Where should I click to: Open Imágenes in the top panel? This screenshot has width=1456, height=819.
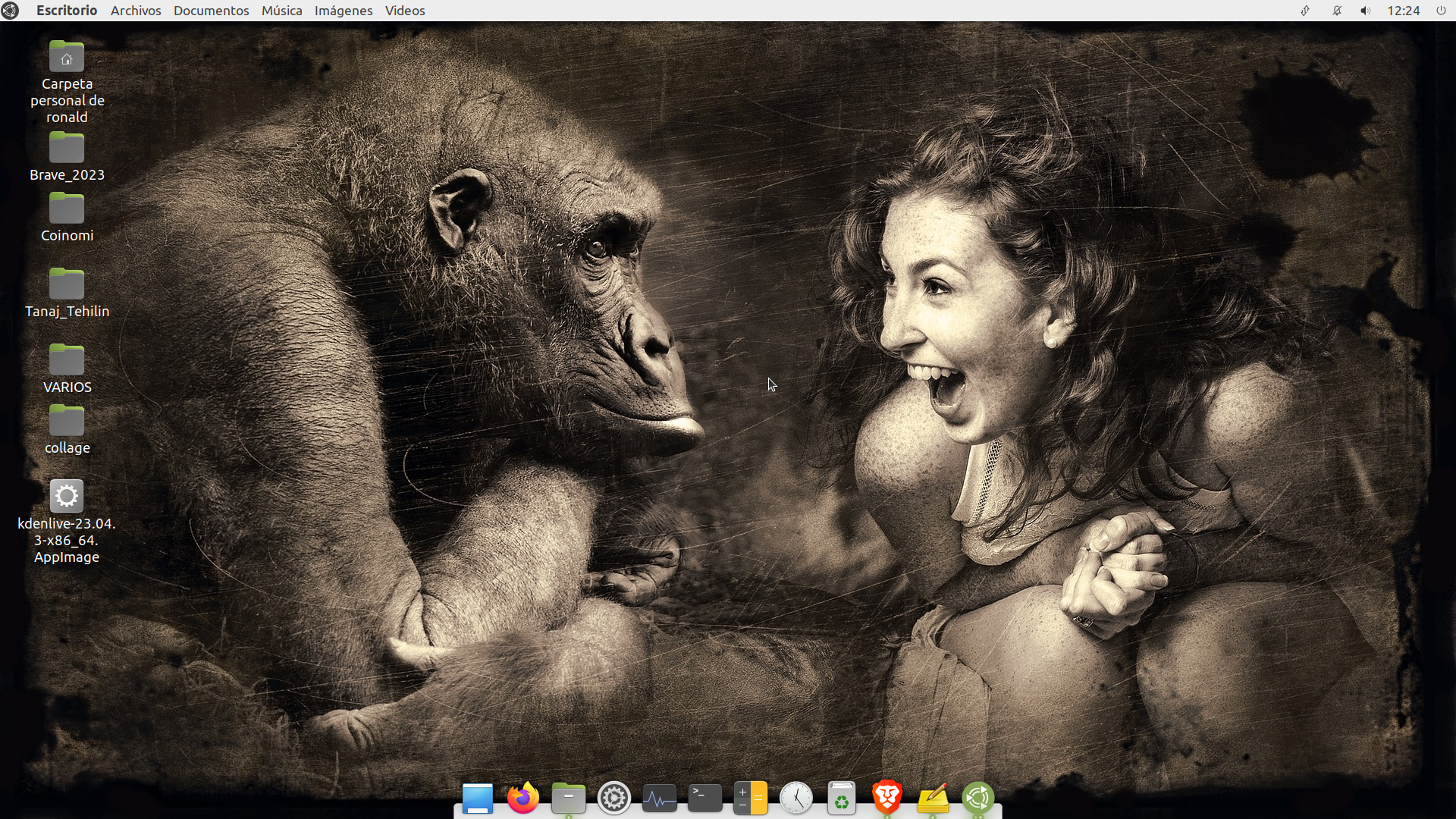[344, 11]
